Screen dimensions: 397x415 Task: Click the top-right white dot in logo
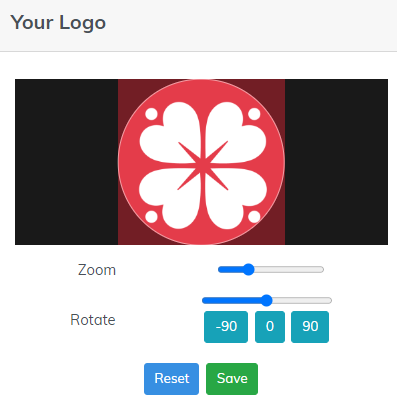(x=254, y=114)
